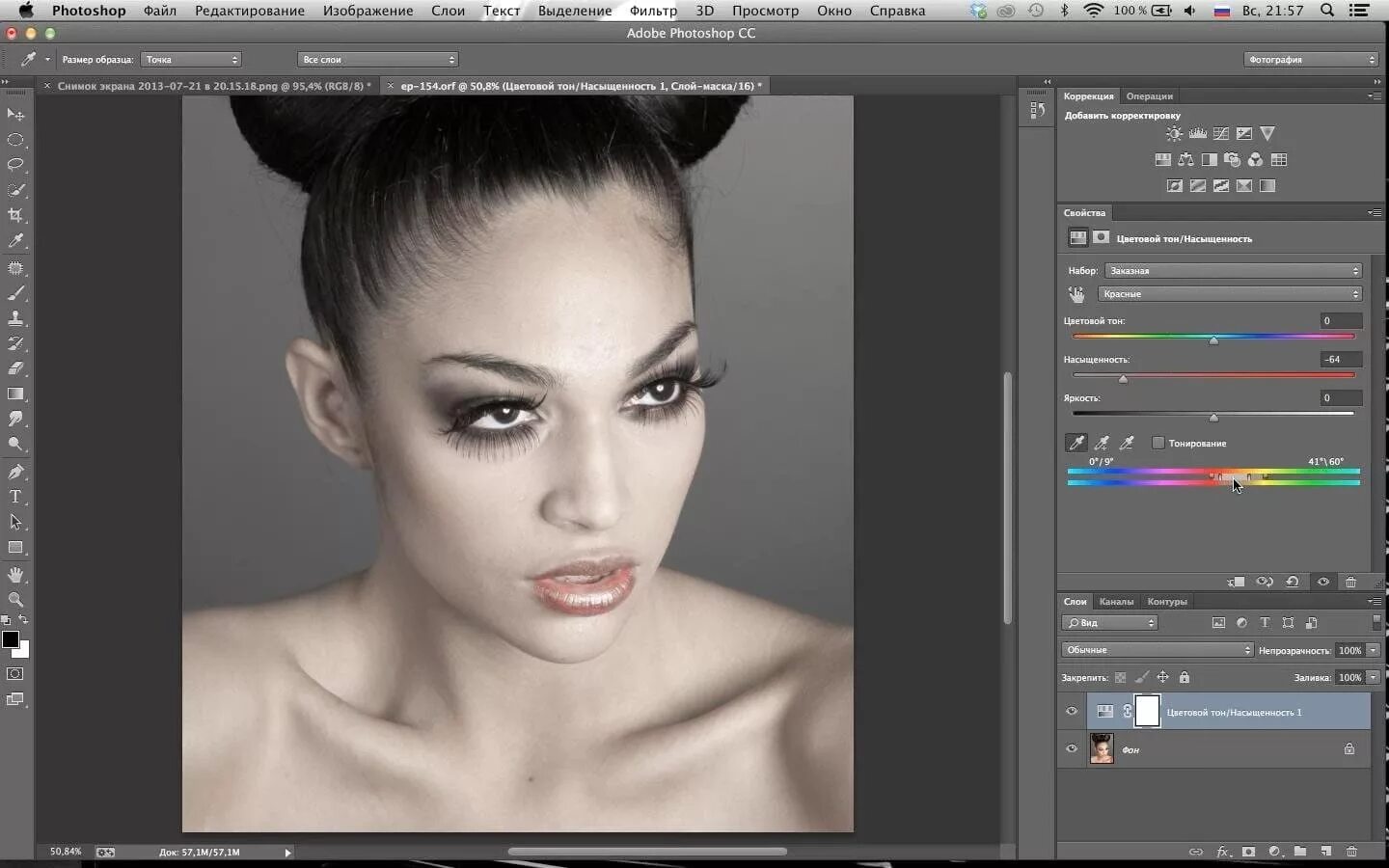Create a new group folder in Layers
This screenshot has height=868, width=1389.
(x=1300, y=852)
